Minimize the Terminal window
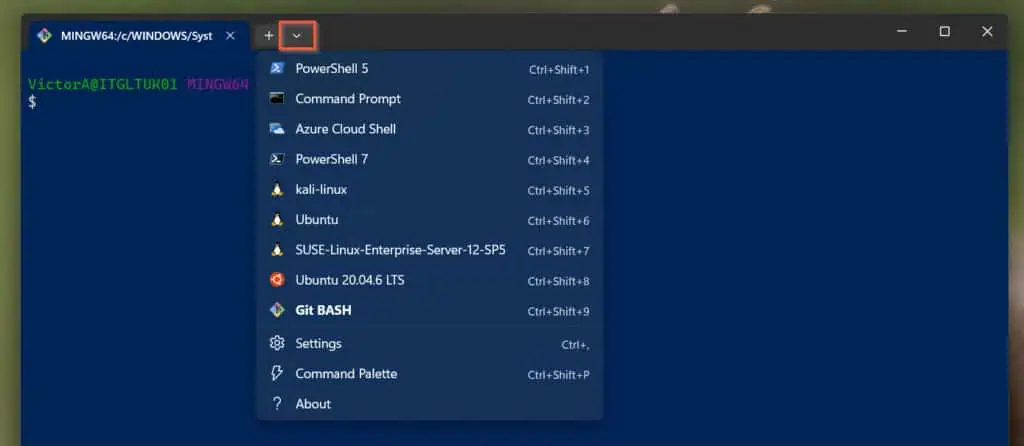Screen dimensions: 1024x446 (x=902, y=31)
